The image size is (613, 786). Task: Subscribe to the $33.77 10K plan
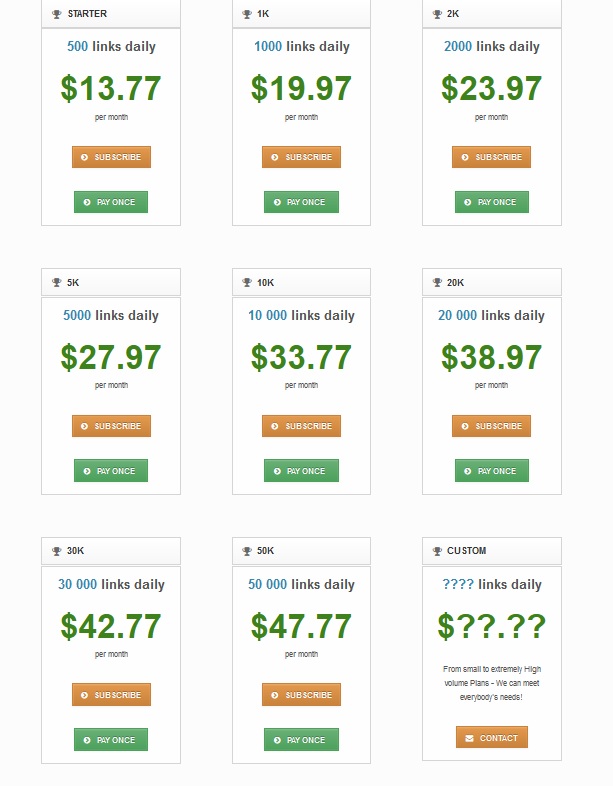click(301, 426)
